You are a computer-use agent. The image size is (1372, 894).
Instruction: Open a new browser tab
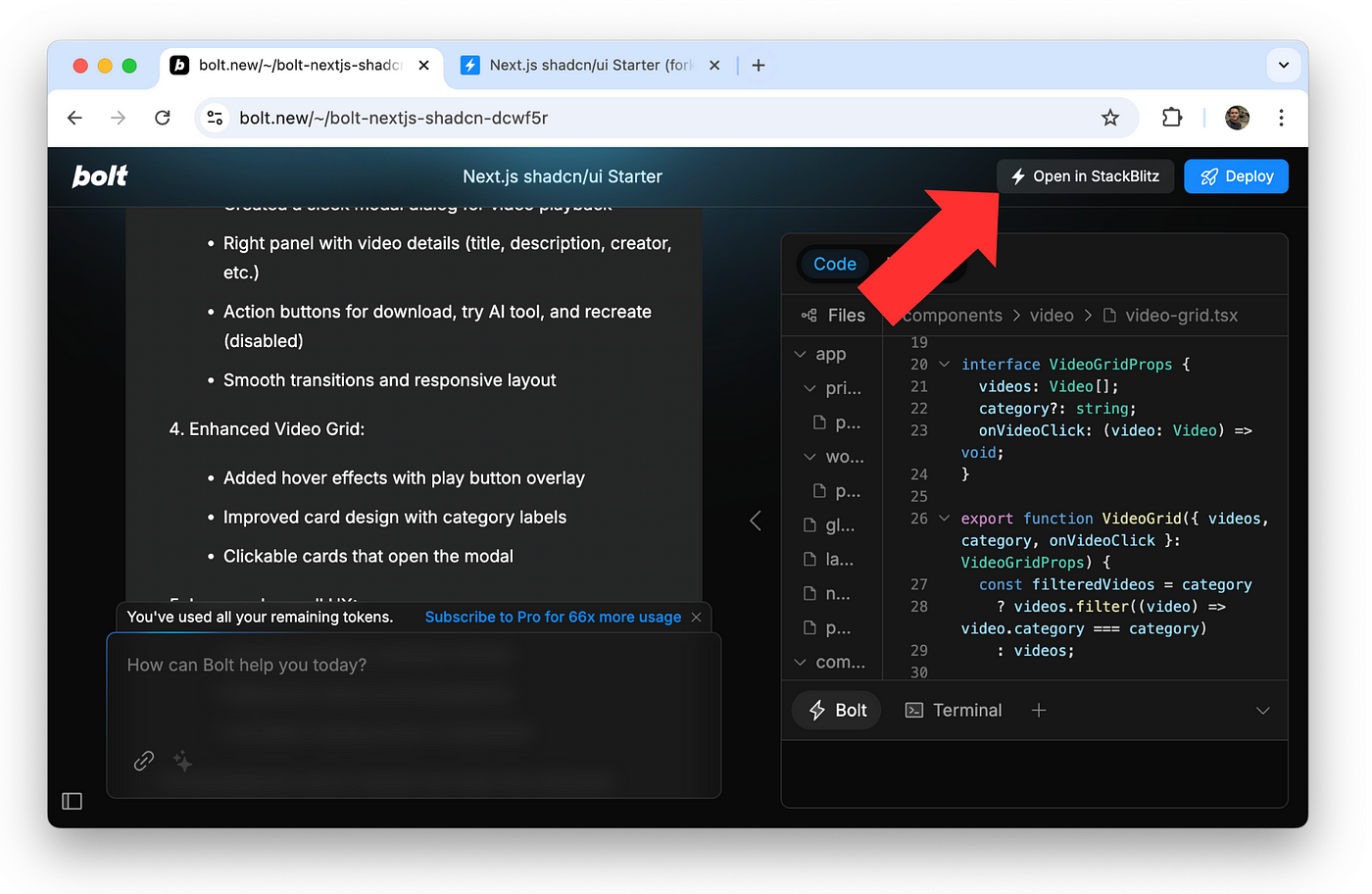tap(759, 66)
